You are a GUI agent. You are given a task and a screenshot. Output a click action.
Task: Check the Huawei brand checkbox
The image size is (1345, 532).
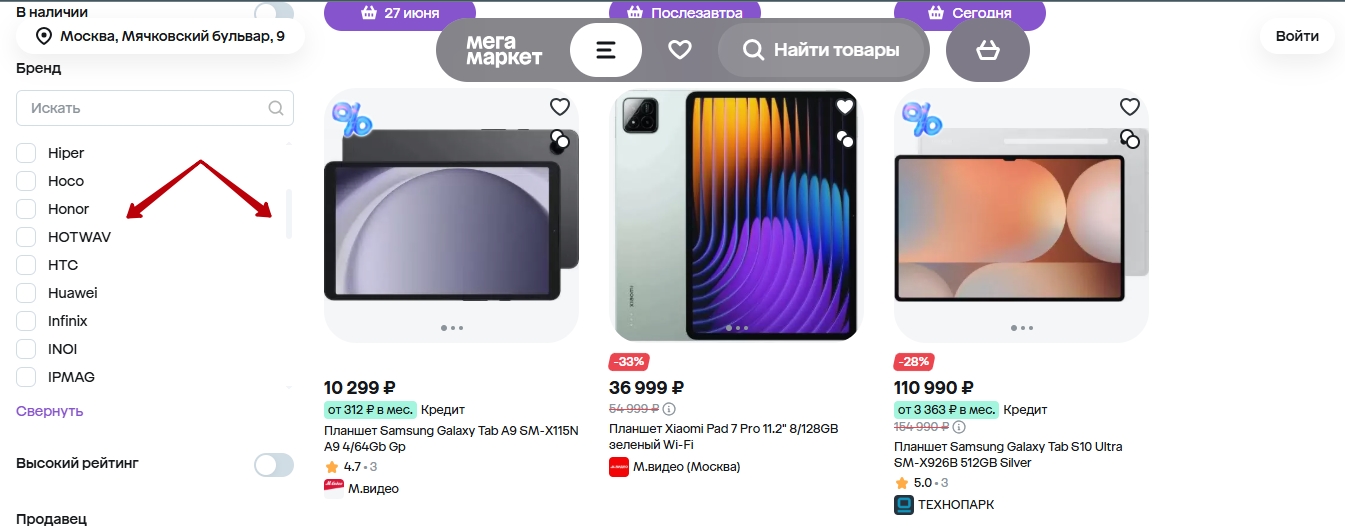(x=27, y=293)
